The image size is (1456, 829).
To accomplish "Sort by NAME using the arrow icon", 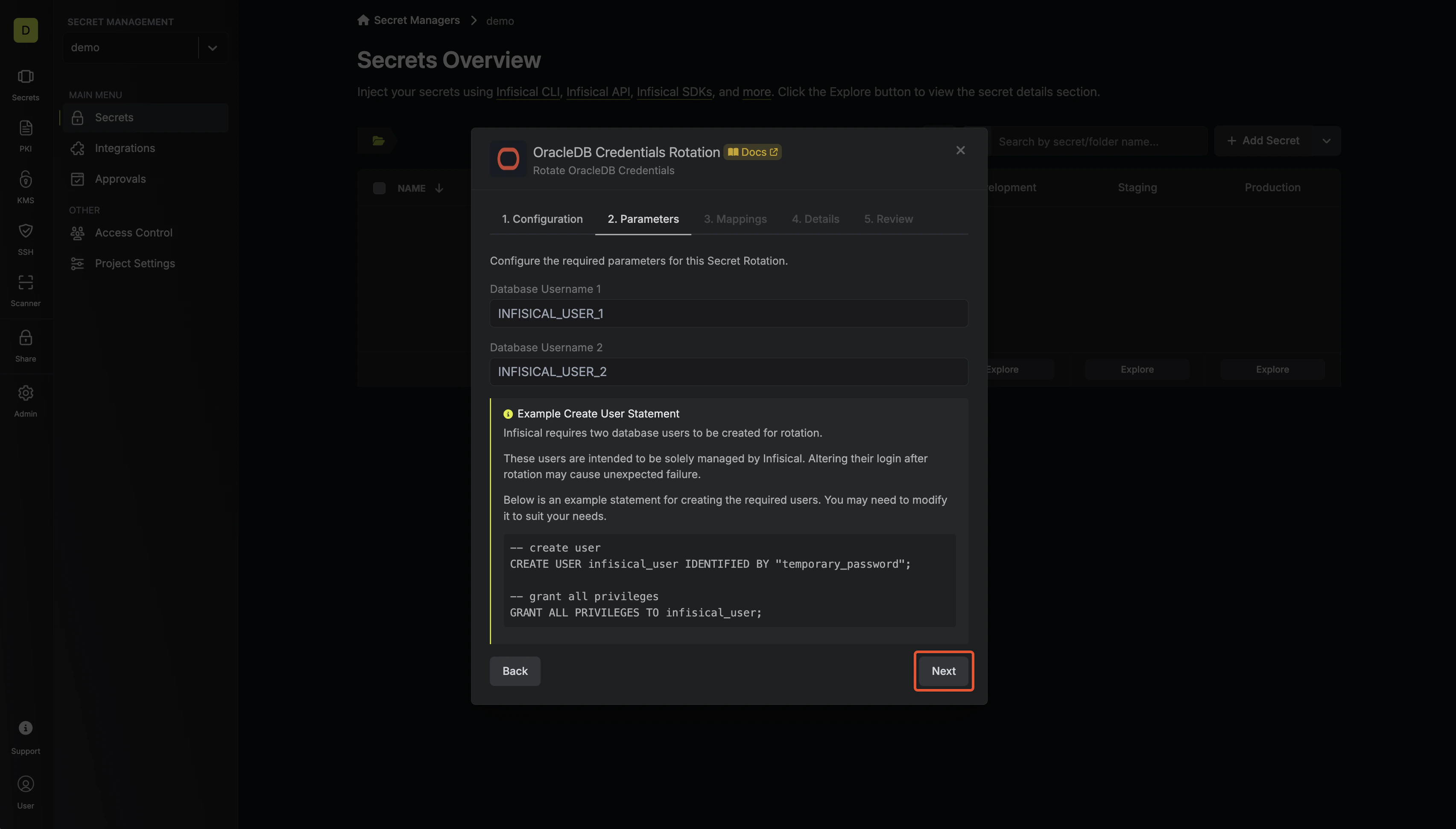I will tap(439, 188).
